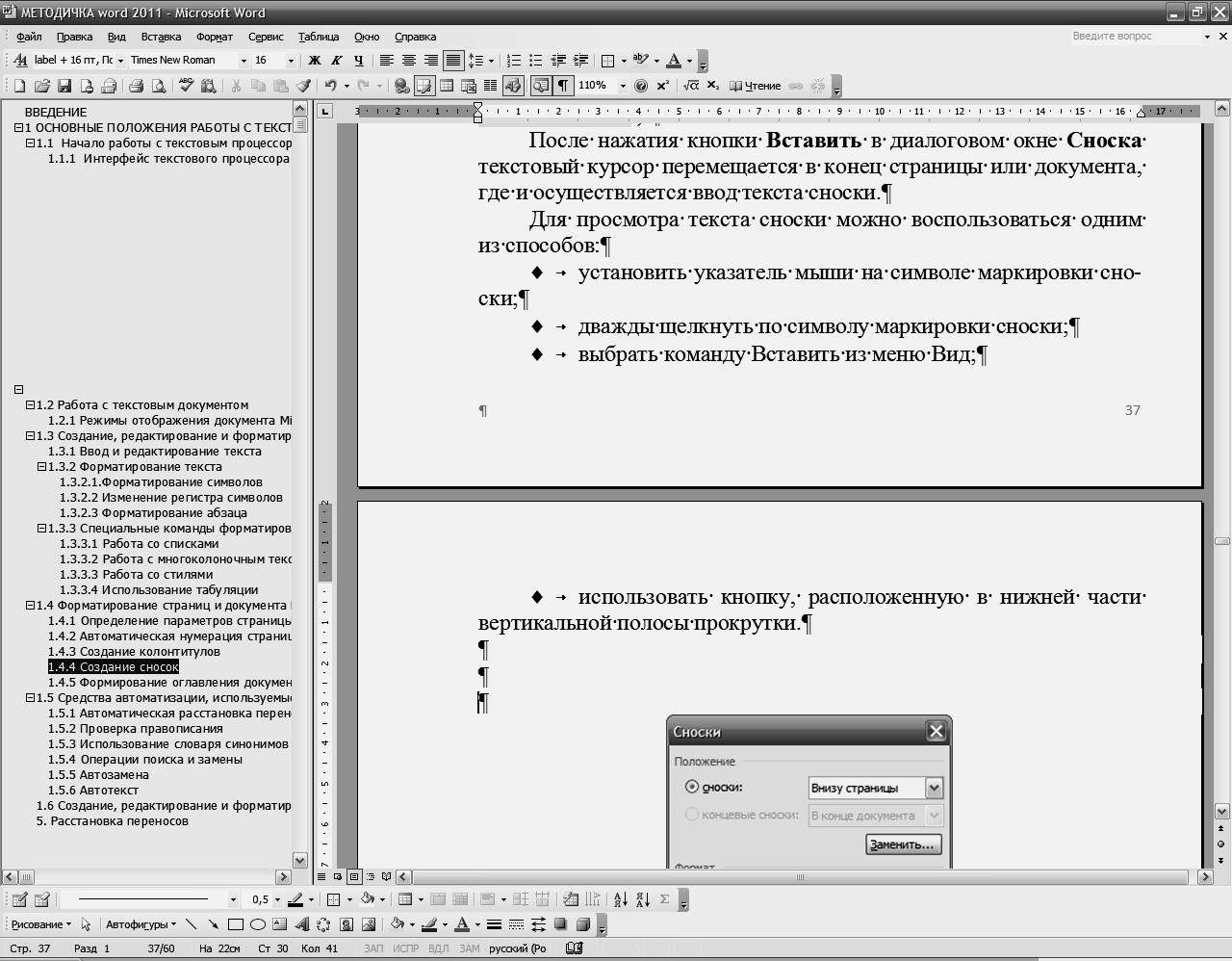Insert a table from the toolbar
Viewport: 1232px width, 961px height.
pos(447,86)
